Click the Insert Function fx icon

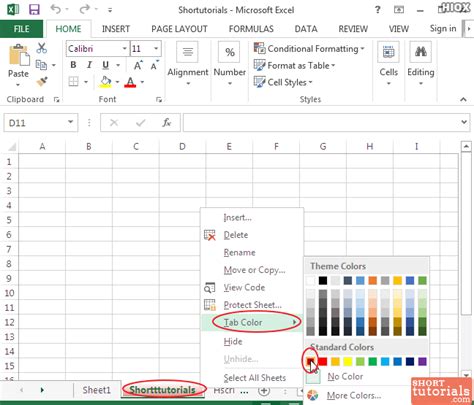[x=167, y=123]
